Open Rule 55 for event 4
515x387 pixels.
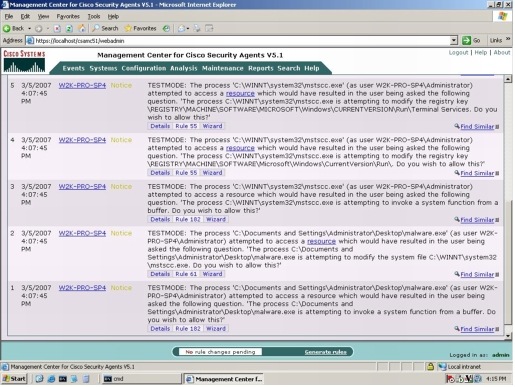click(x=186, y=173)
